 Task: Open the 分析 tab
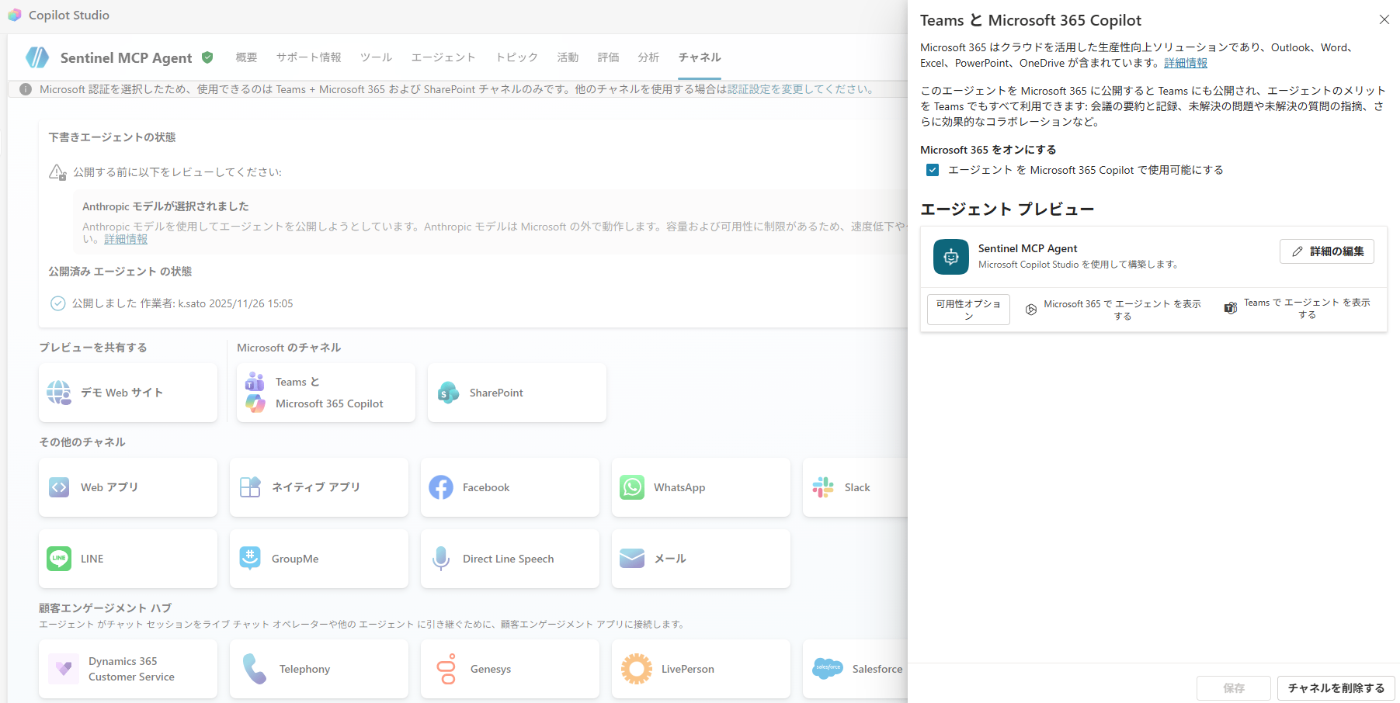point(648,57)
